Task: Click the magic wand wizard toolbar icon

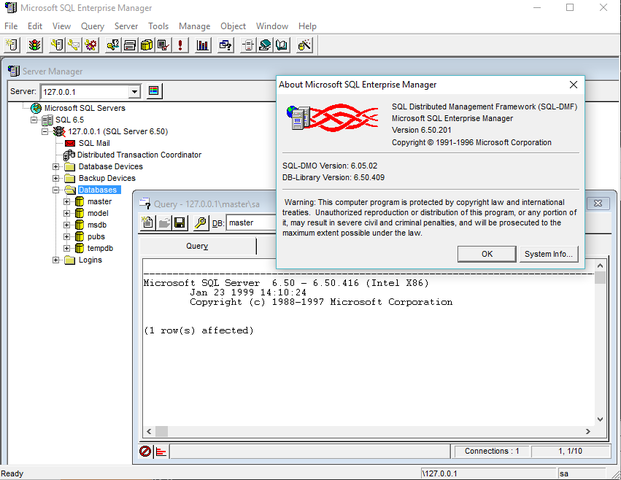Action: (305, 45)
